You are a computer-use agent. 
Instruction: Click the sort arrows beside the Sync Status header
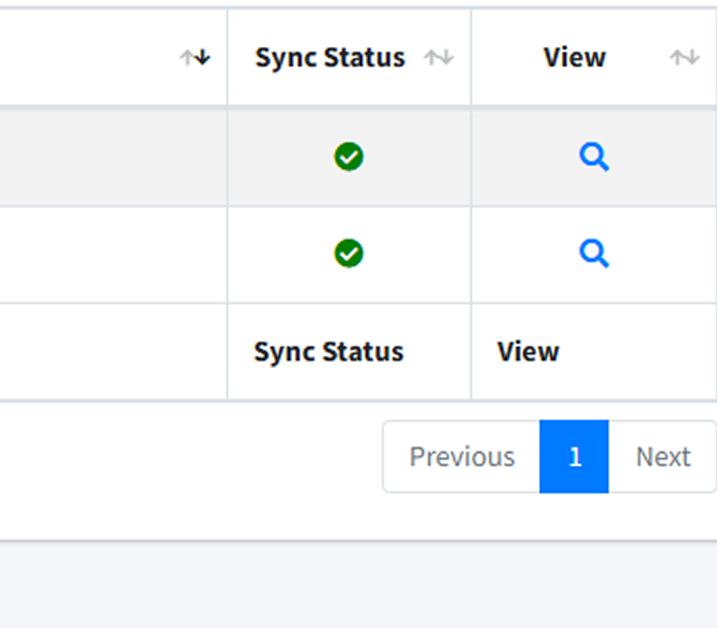[x=439, y=58]
